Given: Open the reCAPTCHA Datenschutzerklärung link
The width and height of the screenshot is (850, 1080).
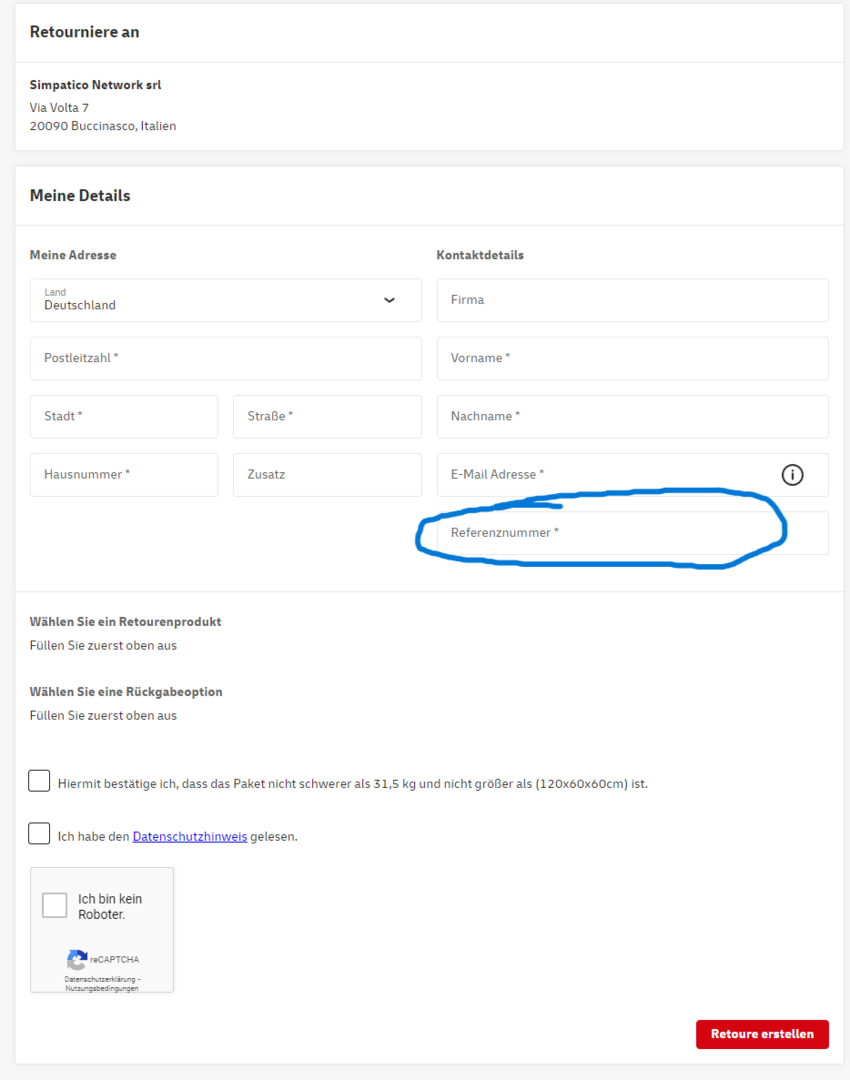Looking at the screenshot, I should (x=100, y=979).
